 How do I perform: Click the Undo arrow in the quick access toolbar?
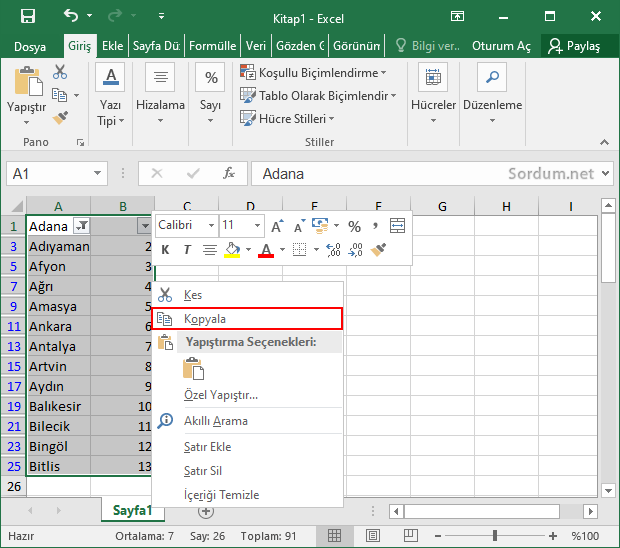point(70,17)
